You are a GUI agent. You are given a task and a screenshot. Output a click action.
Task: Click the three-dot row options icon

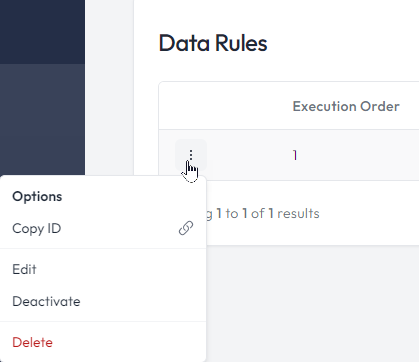(x=191, y=155)
